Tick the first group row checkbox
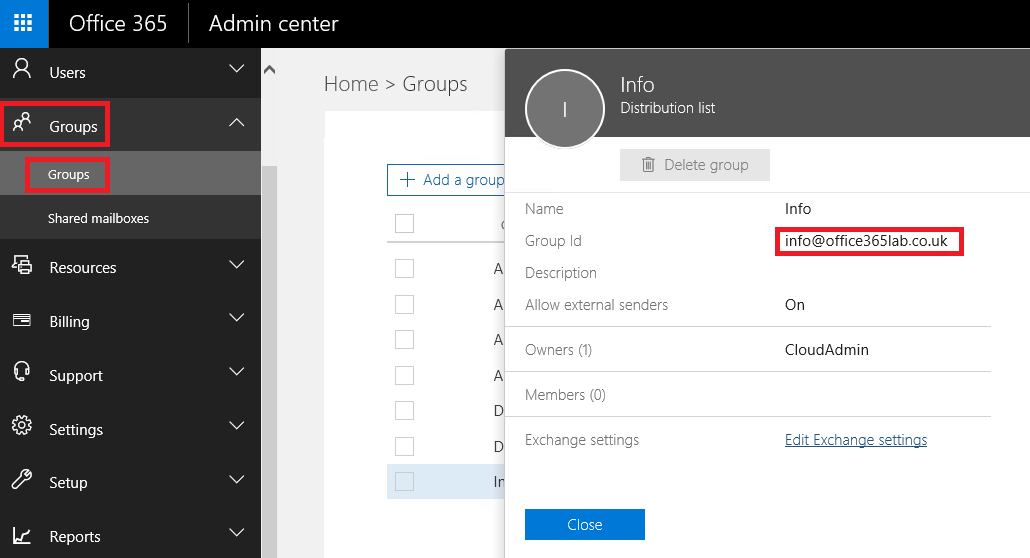Screen dimensions: 1030x558 coord(405,268)
